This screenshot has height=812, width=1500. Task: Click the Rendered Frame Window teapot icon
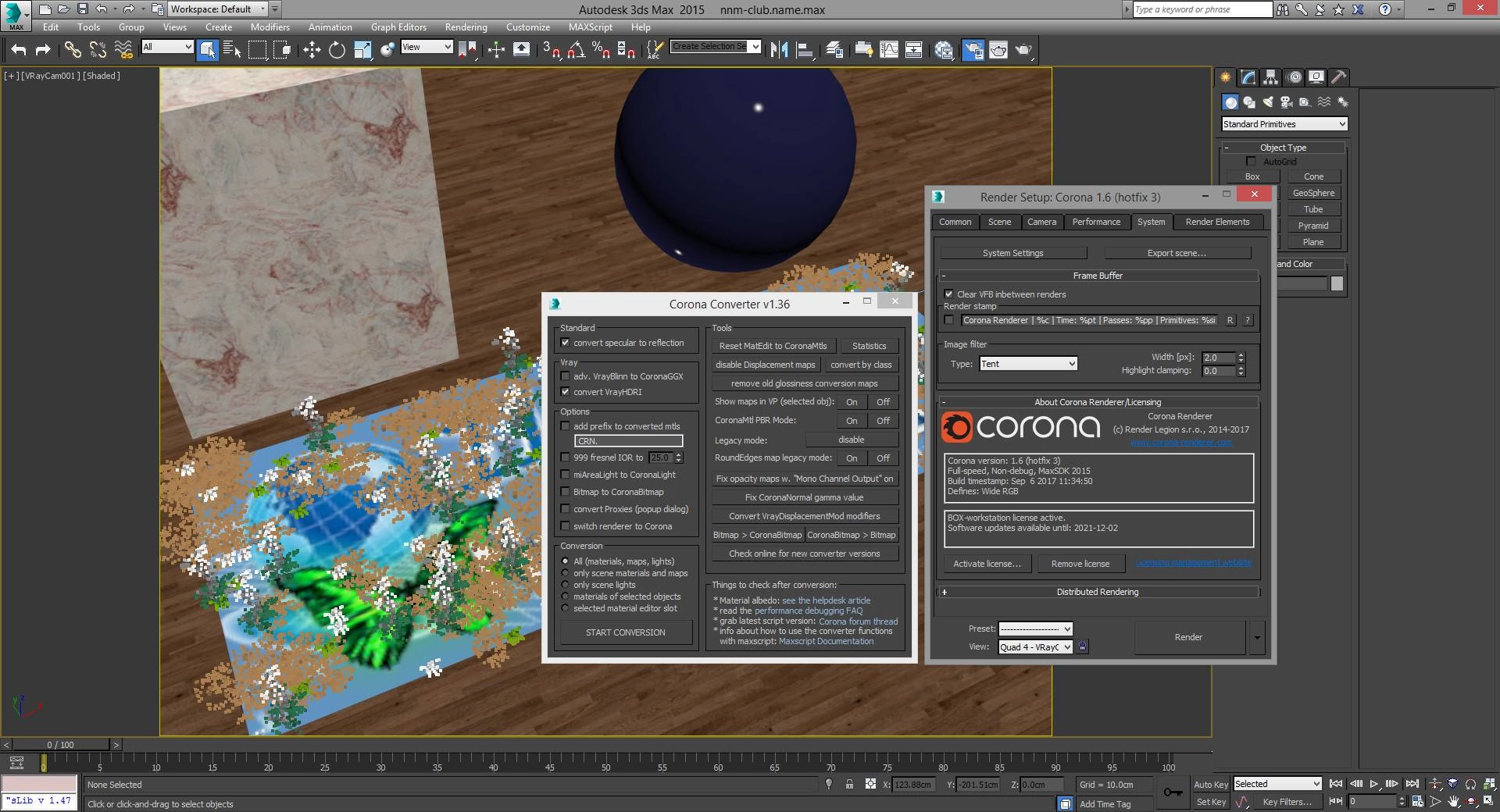click(998, 50)
